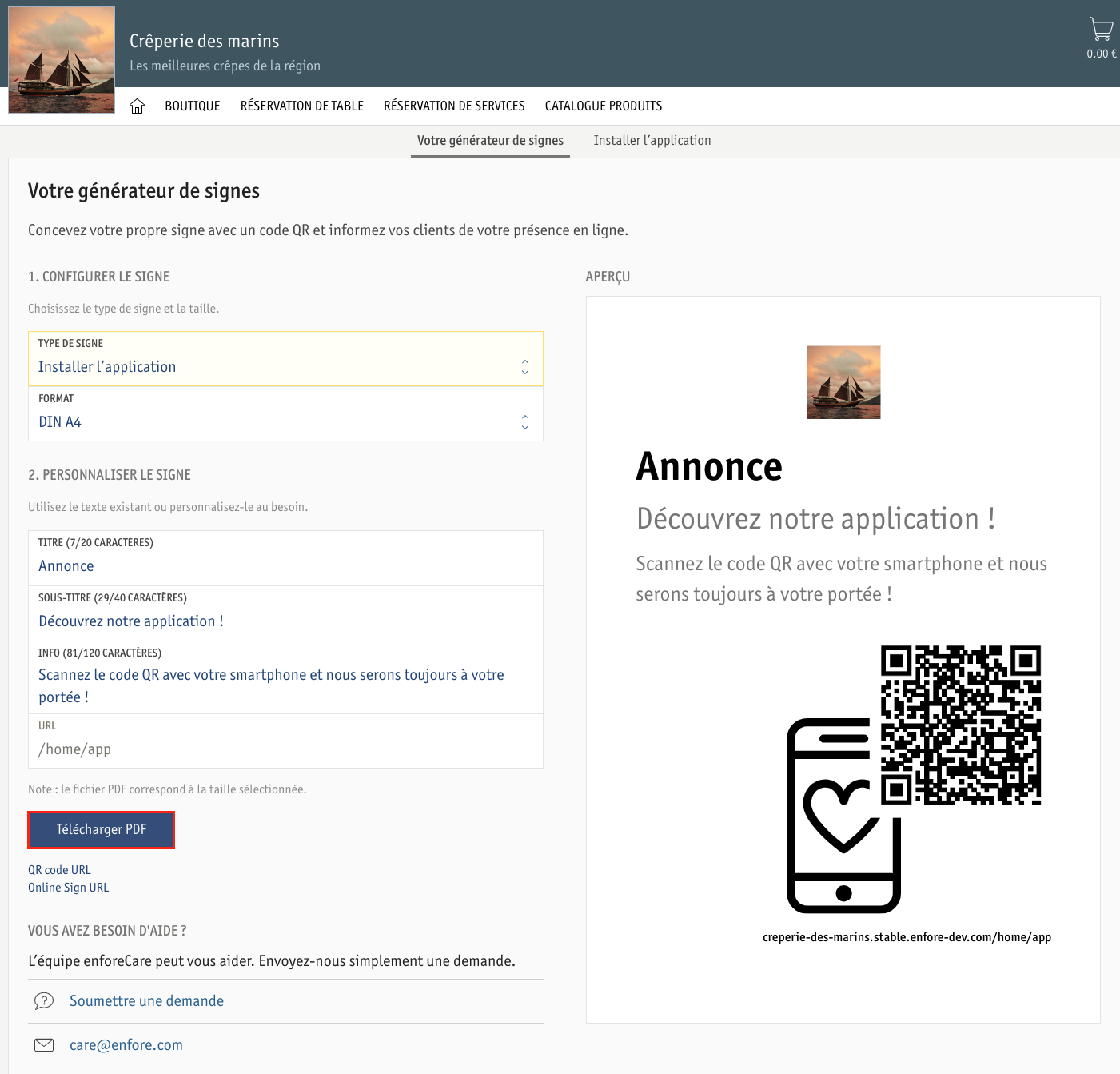This screenshot has width=1120, height=1074.
Task: Click Soumettre une demande link
Action: point(146,1001)
